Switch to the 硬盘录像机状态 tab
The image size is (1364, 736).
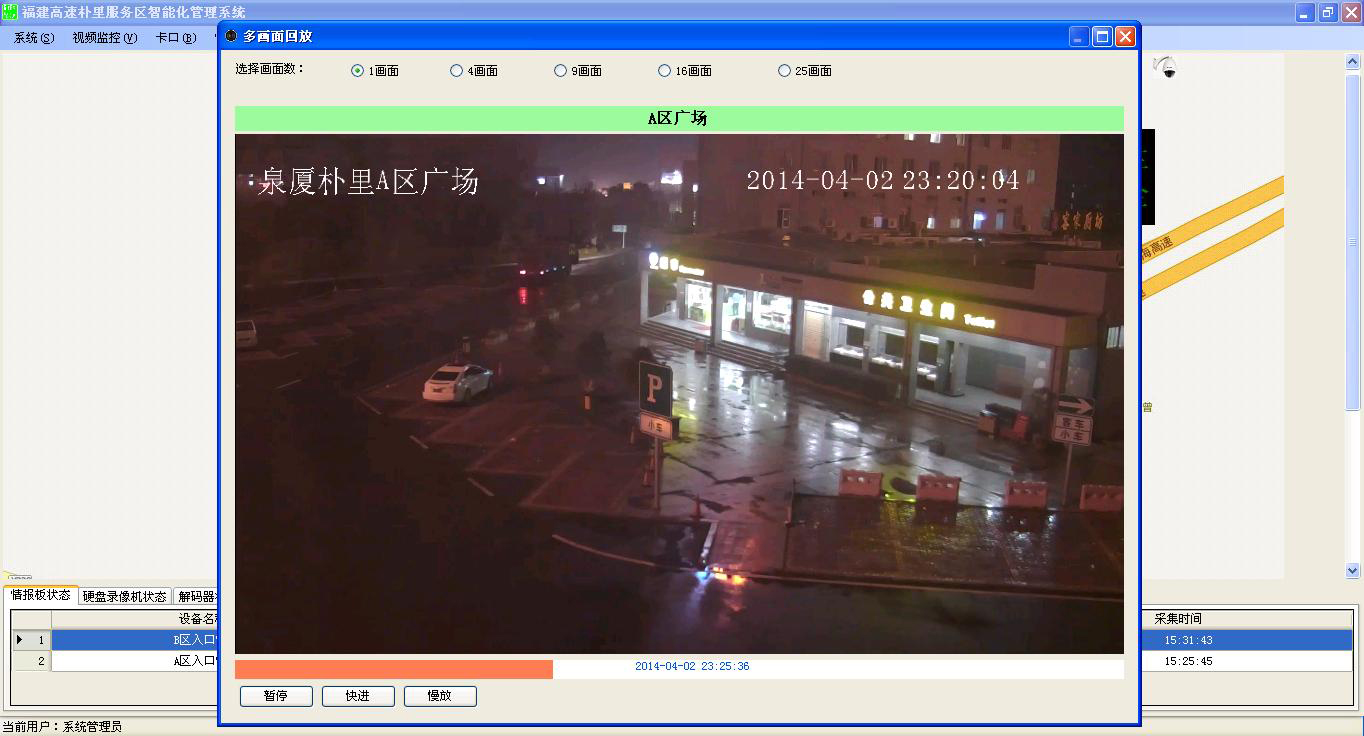(x=124, y=596)
